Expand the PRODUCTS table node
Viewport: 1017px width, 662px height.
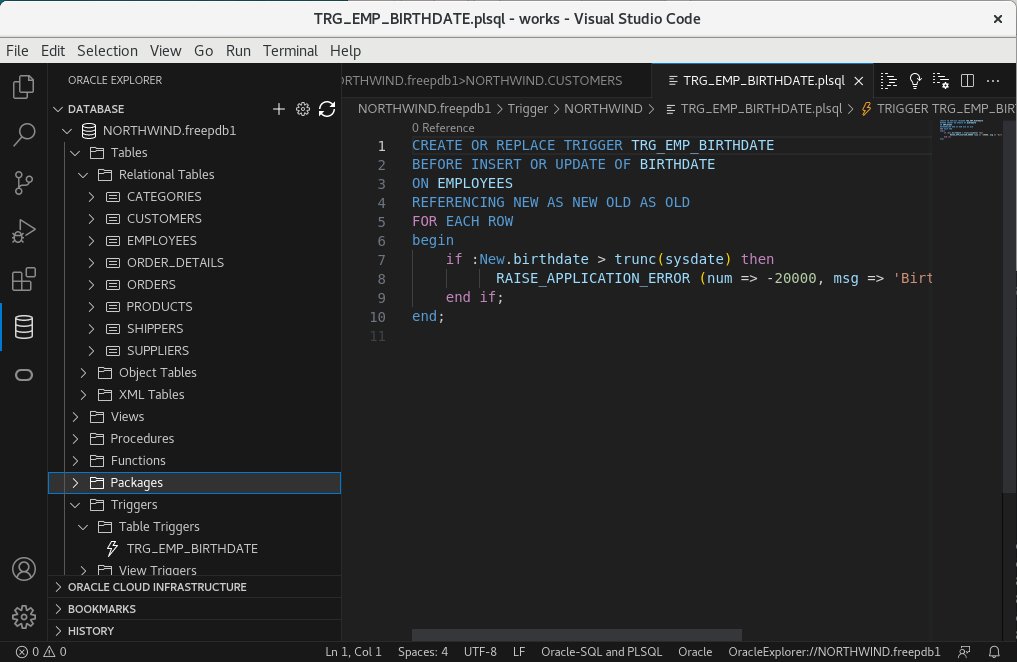[x=91, y=307]
